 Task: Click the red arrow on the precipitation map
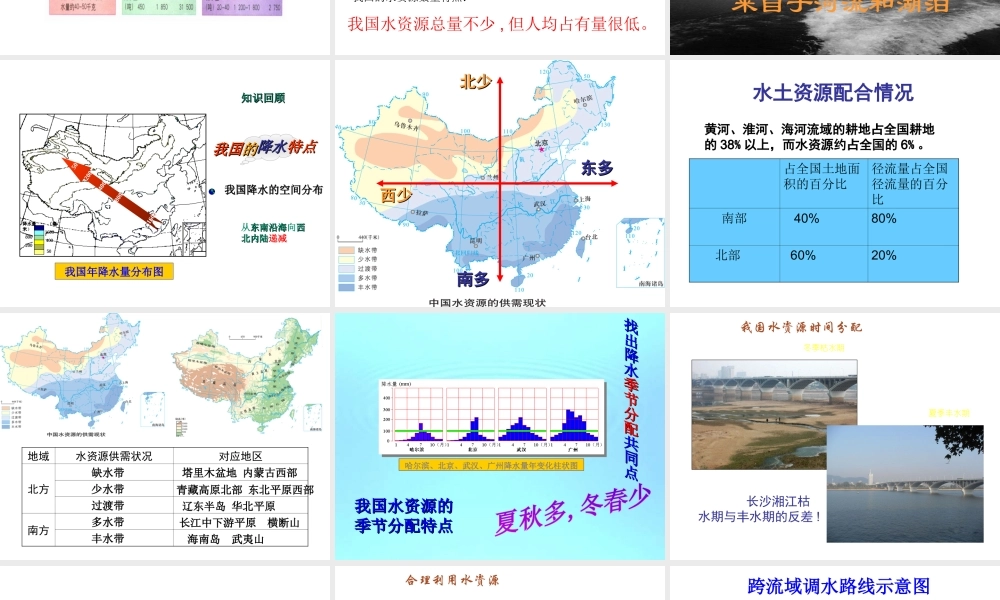click(112, 191)
